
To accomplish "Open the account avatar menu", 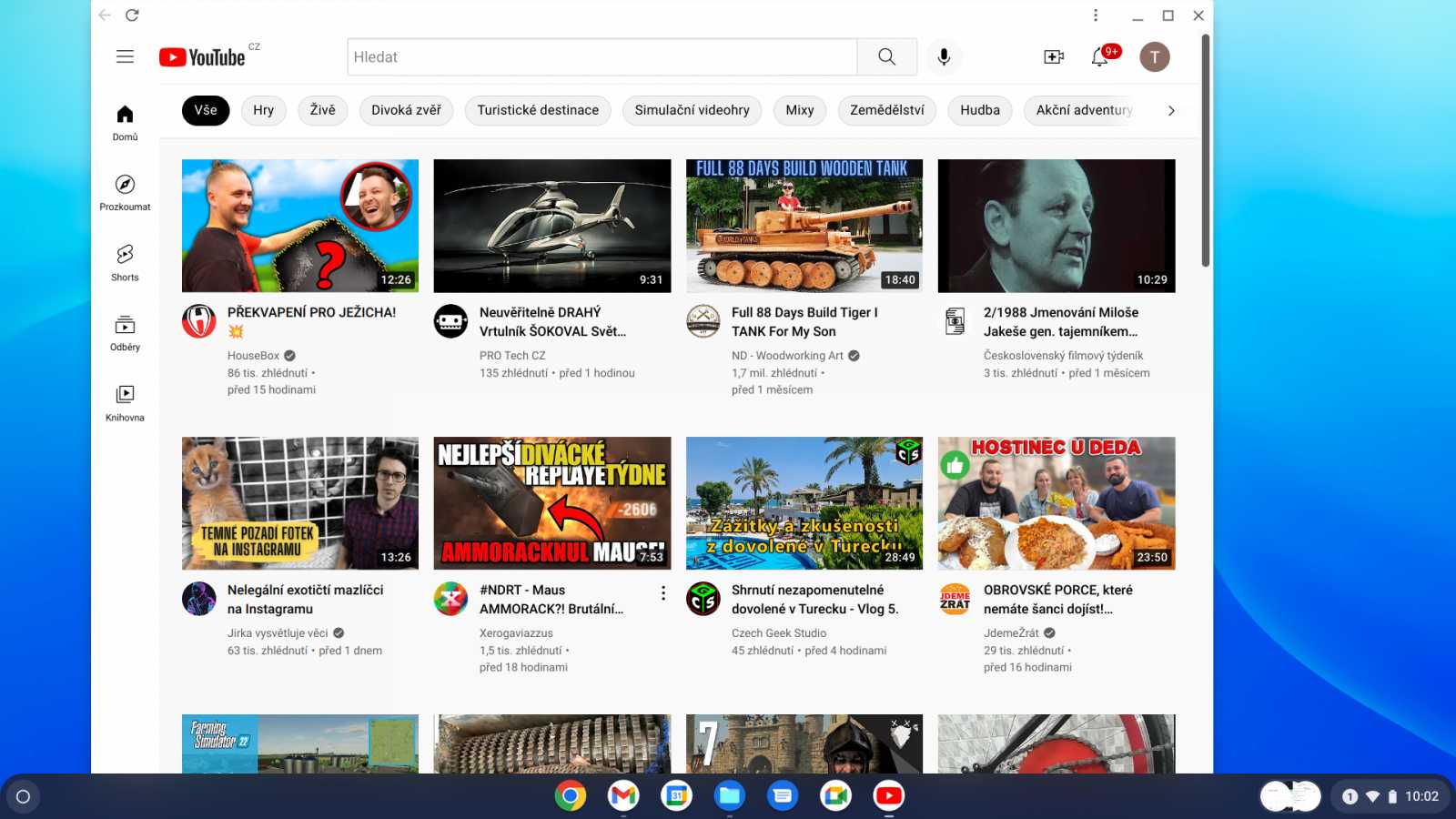I will 1155,56.
